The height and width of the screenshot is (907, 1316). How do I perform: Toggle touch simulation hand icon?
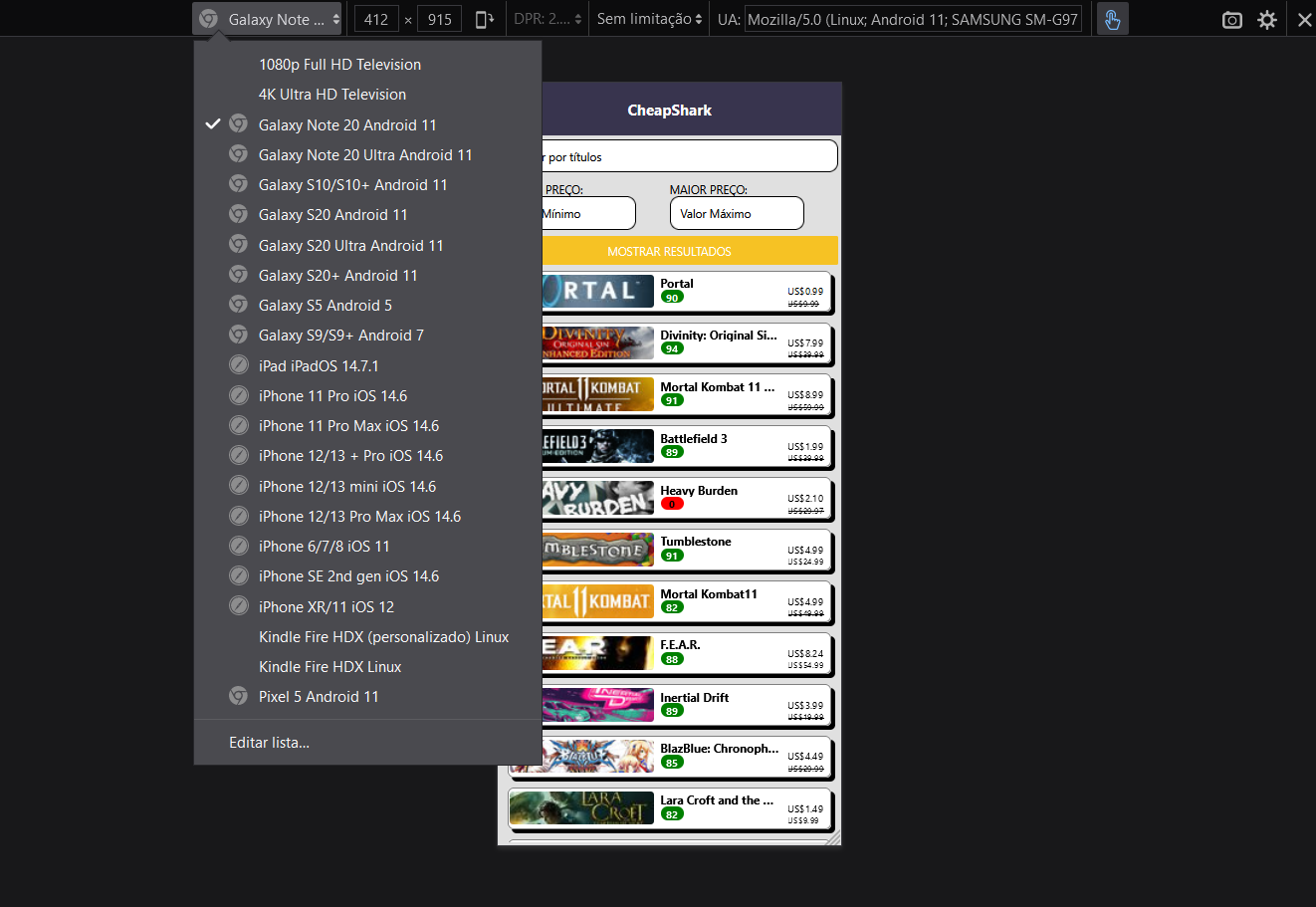click(x=1113, y=19)
